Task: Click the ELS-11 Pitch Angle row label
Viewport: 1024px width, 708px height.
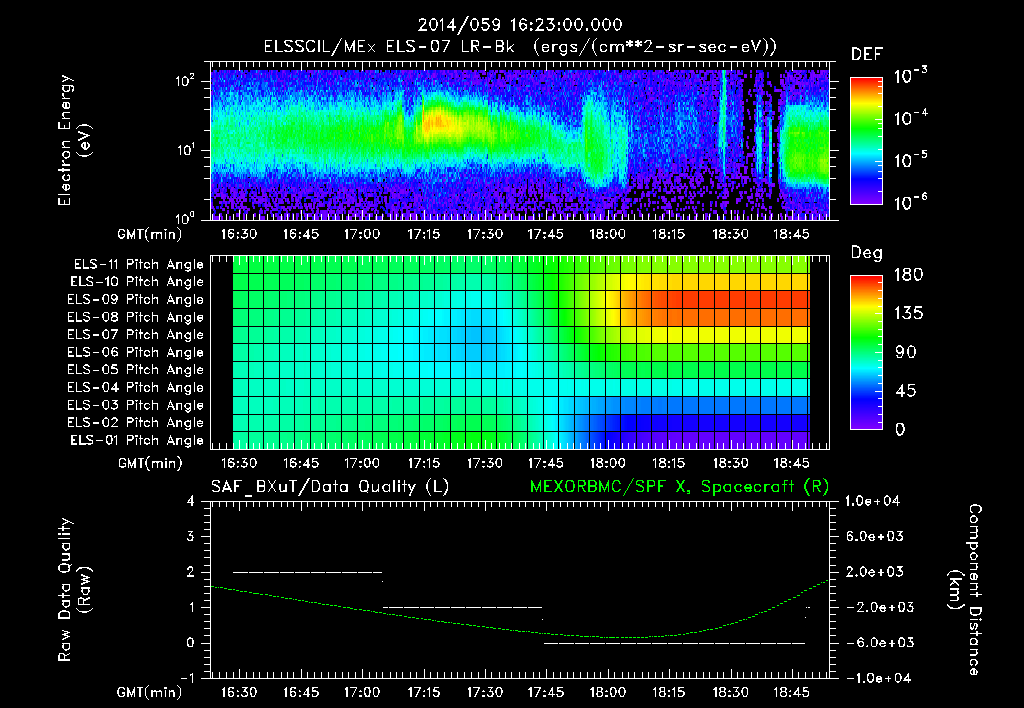Action: click(138, 265)
